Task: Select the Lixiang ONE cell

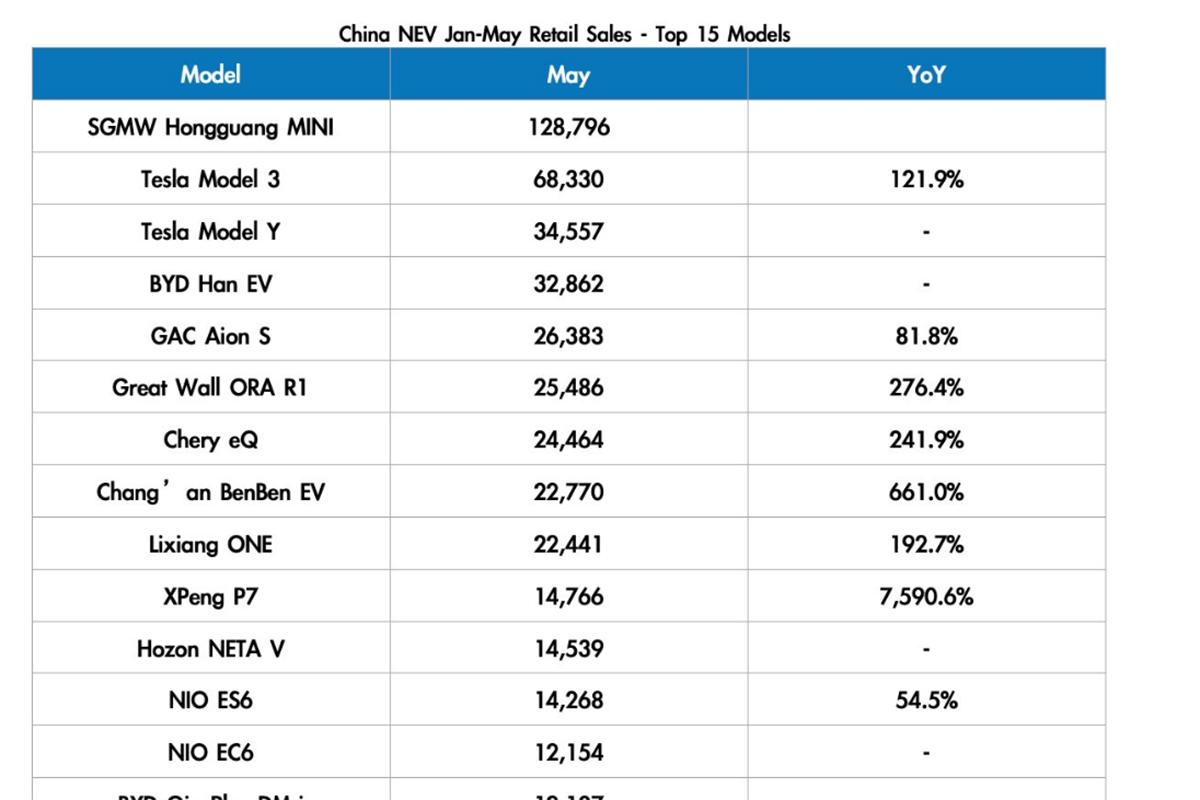Action: coord(211,545)
